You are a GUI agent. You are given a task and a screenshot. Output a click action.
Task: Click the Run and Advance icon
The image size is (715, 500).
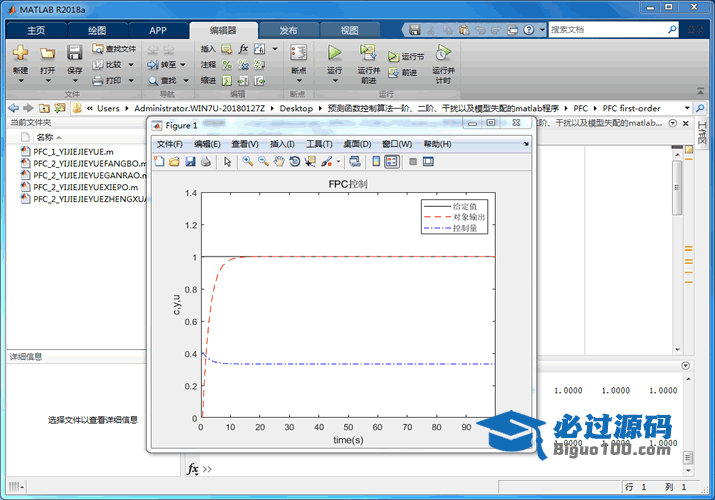(x=368, y=53)
